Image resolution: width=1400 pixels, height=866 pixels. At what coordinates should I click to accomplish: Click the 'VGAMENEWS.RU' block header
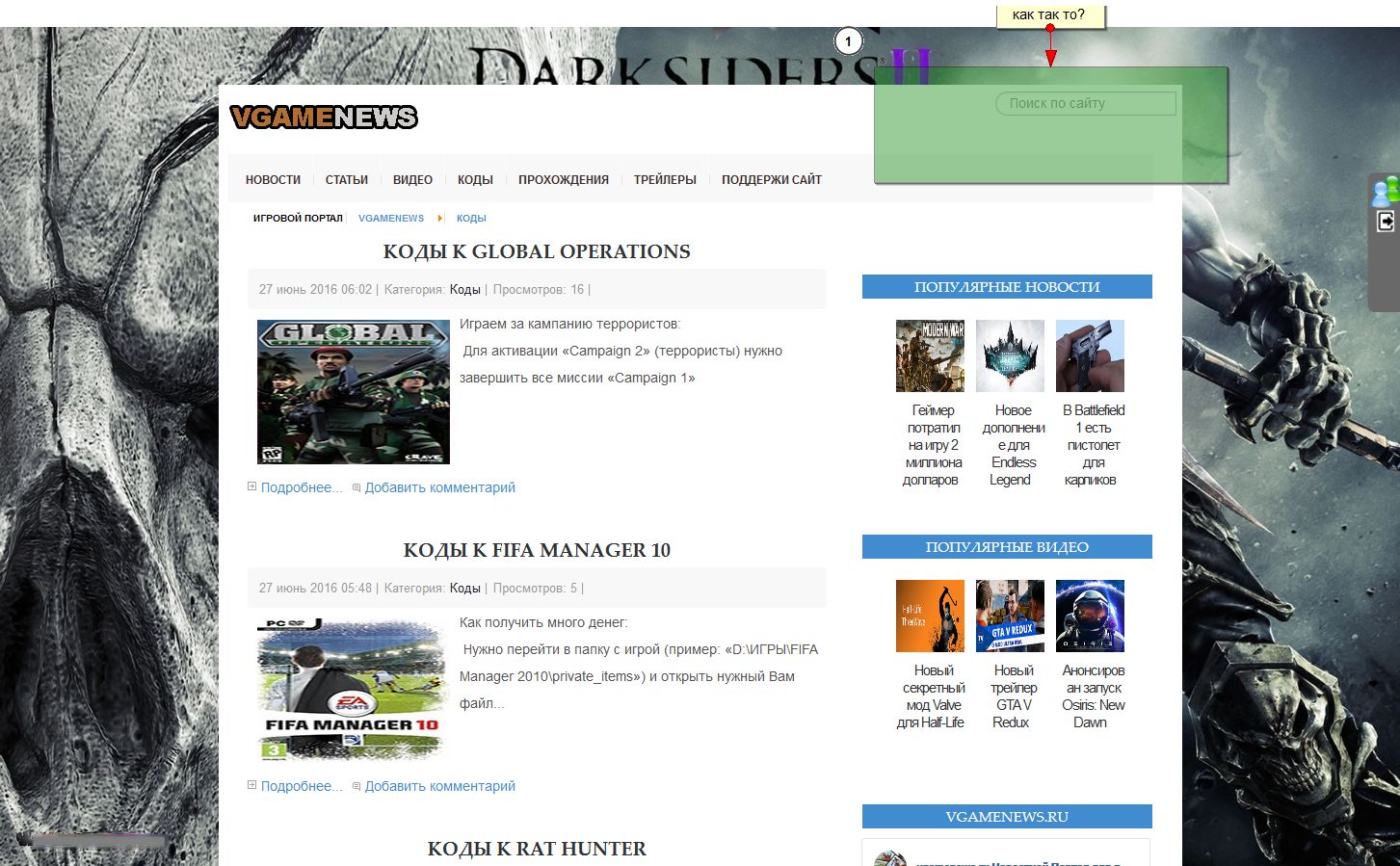pyautogui.click(x=1007, y=817)
